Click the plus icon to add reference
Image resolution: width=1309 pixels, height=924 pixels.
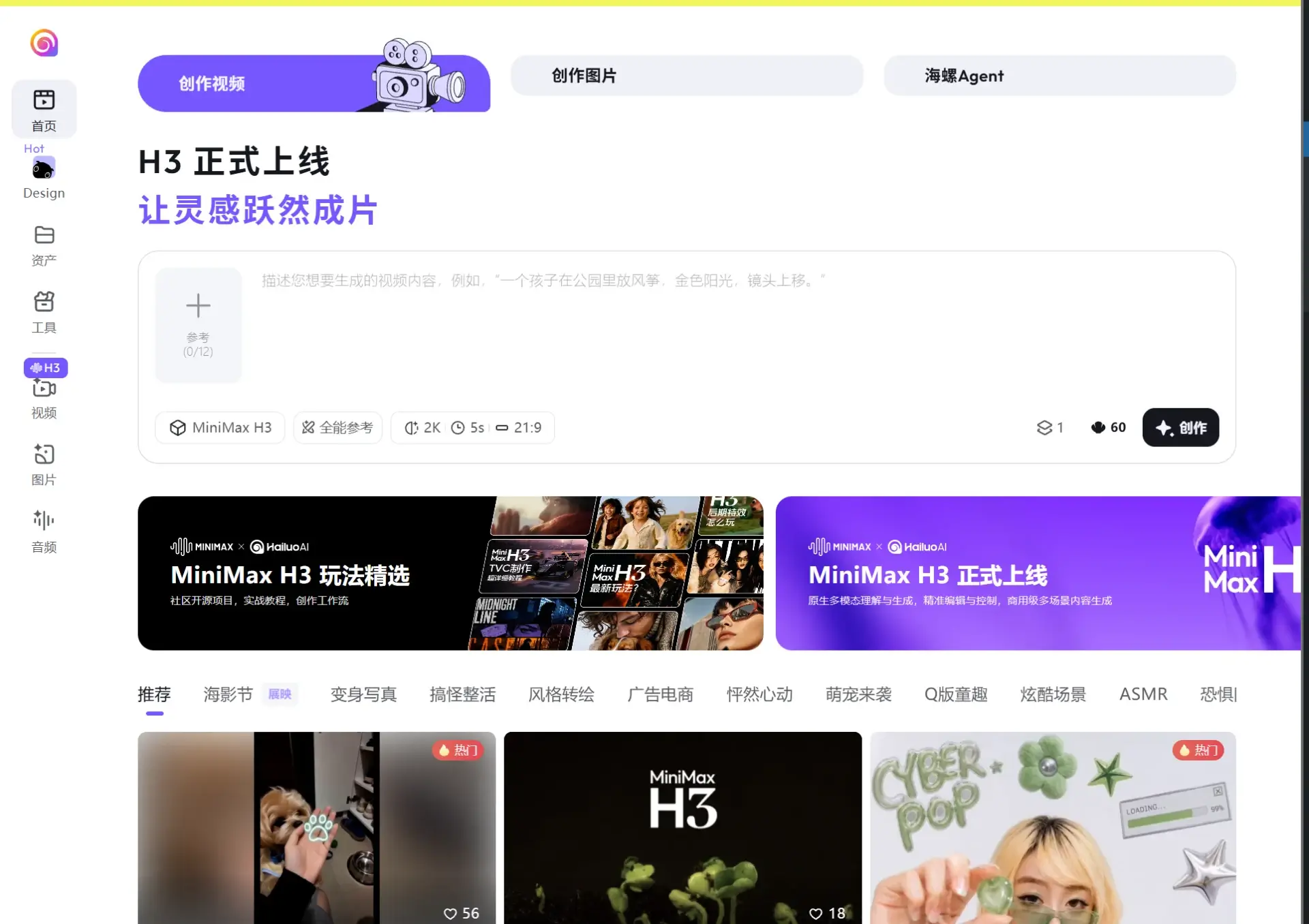[198, 305]
